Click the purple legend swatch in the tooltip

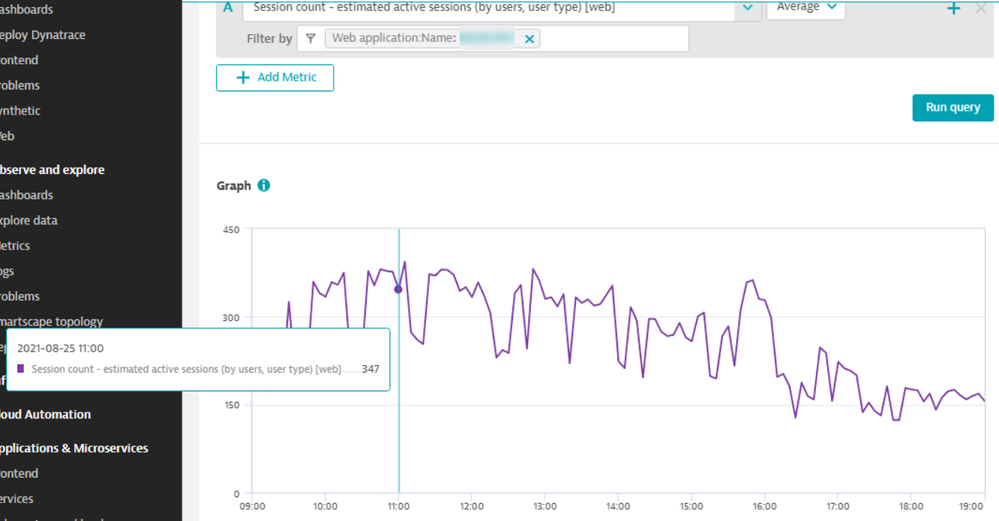coord(21,369)
